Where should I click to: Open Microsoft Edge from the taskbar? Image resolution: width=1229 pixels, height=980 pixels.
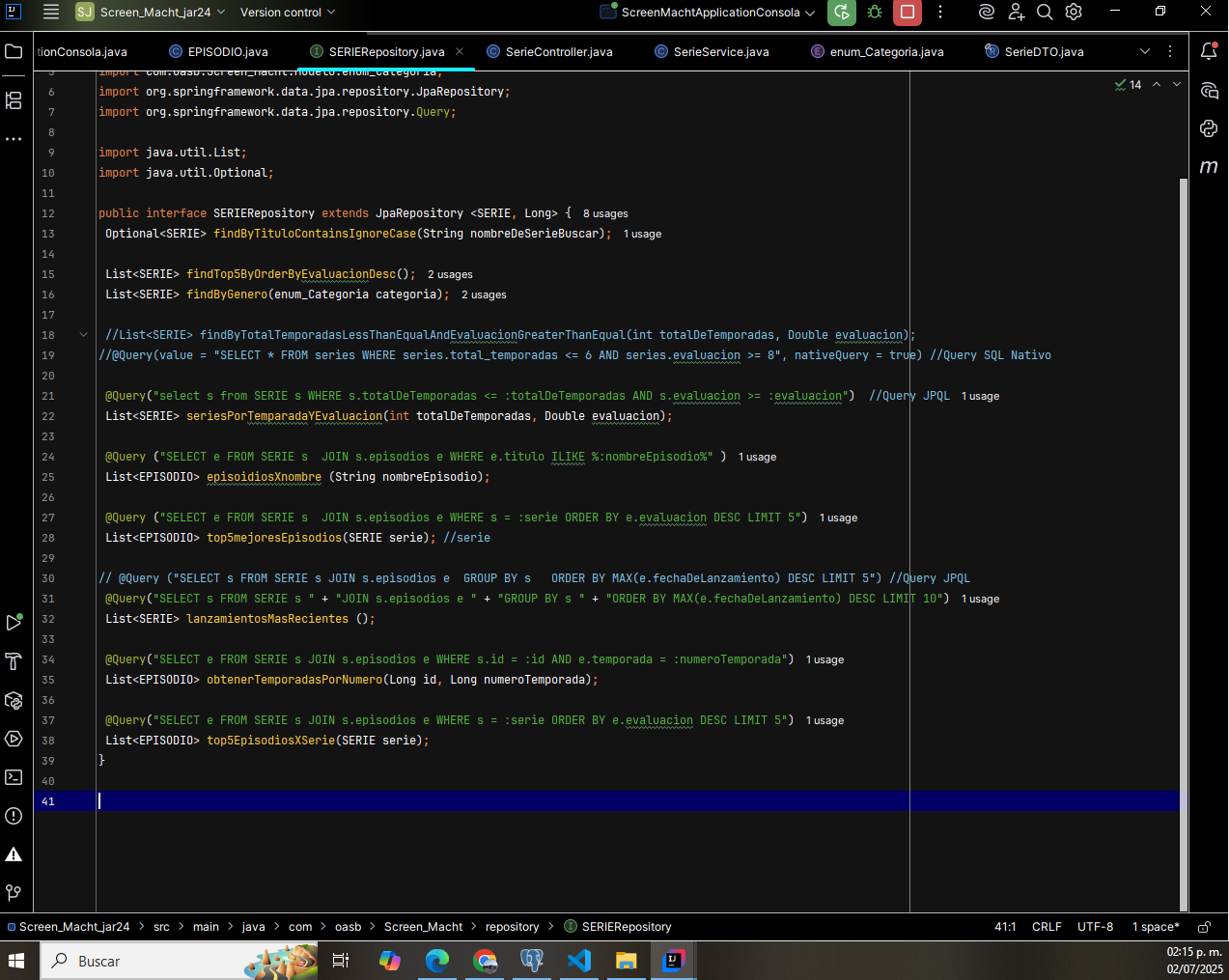[x=437, y=961]
